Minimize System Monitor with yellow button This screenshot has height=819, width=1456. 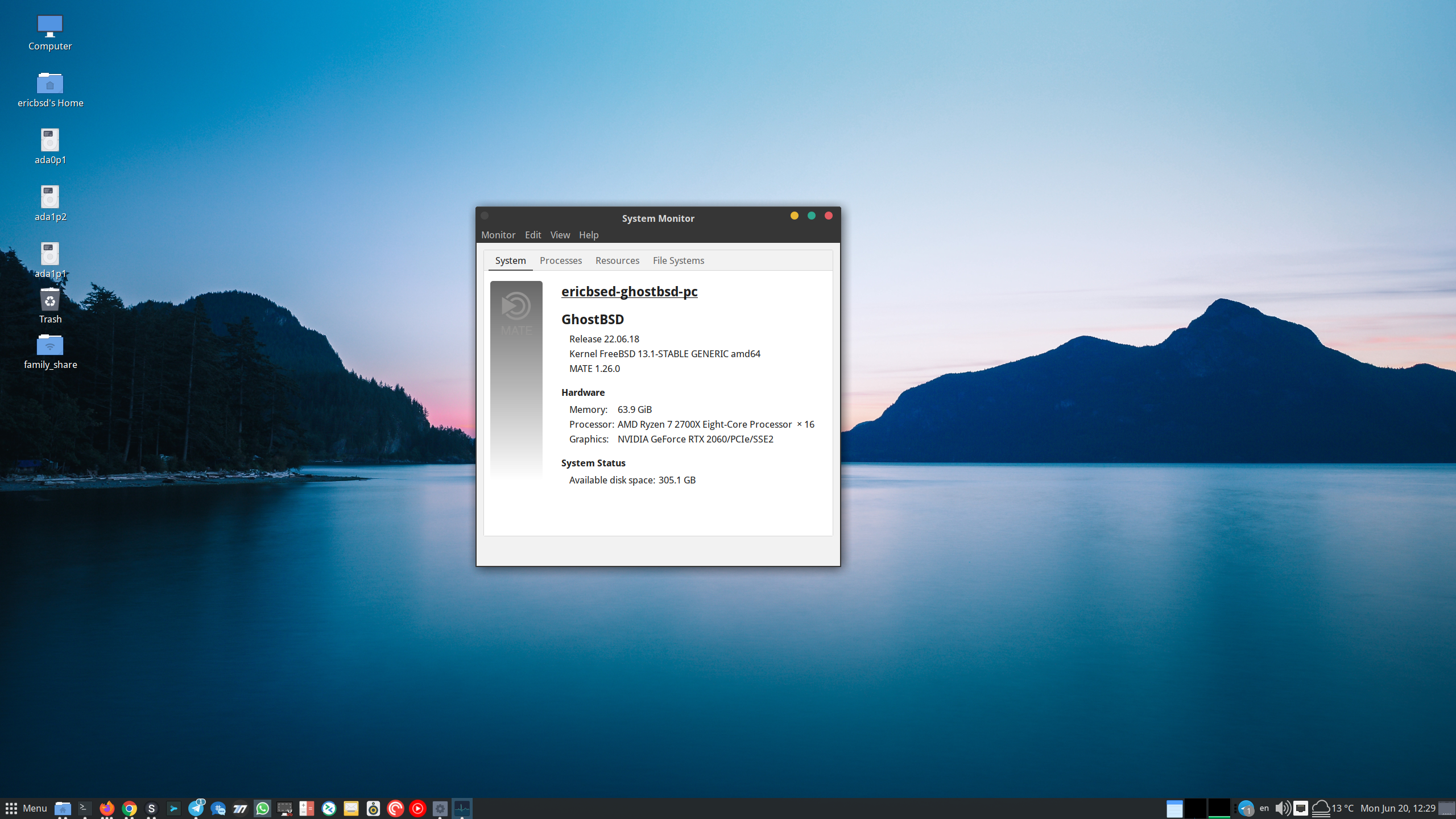pyautogui.click(x=795, y=216)
